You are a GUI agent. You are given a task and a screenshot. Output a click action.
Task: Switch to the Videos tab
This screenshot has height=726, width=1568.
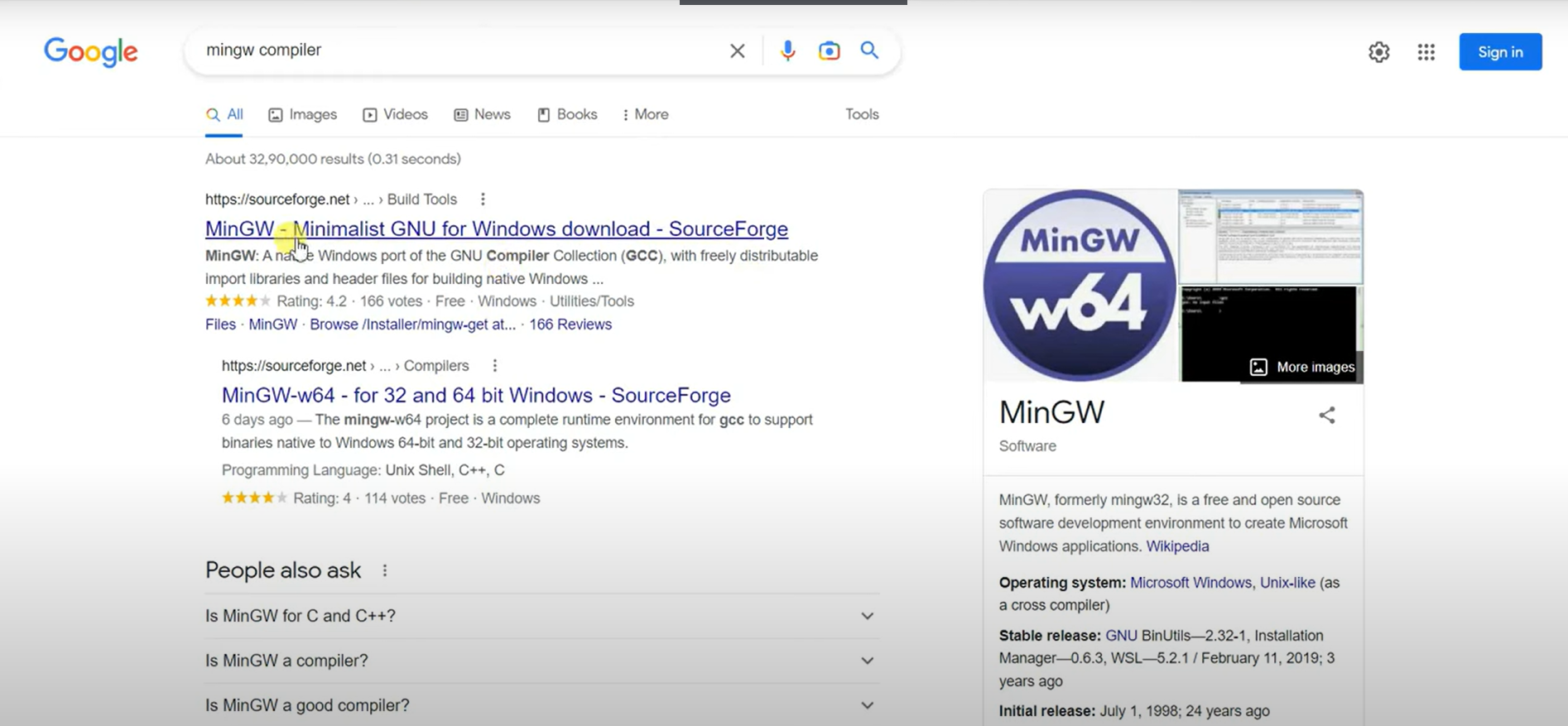396,114
